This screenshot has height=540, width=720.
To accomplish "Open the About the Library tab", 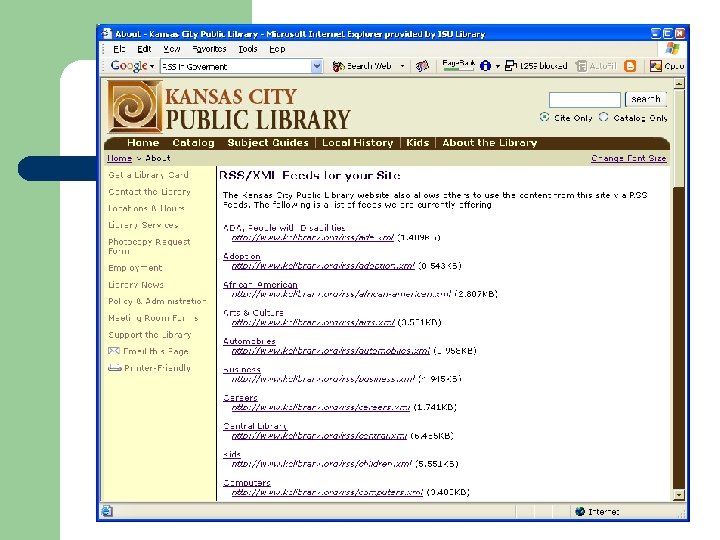I will tap(489, 143).
